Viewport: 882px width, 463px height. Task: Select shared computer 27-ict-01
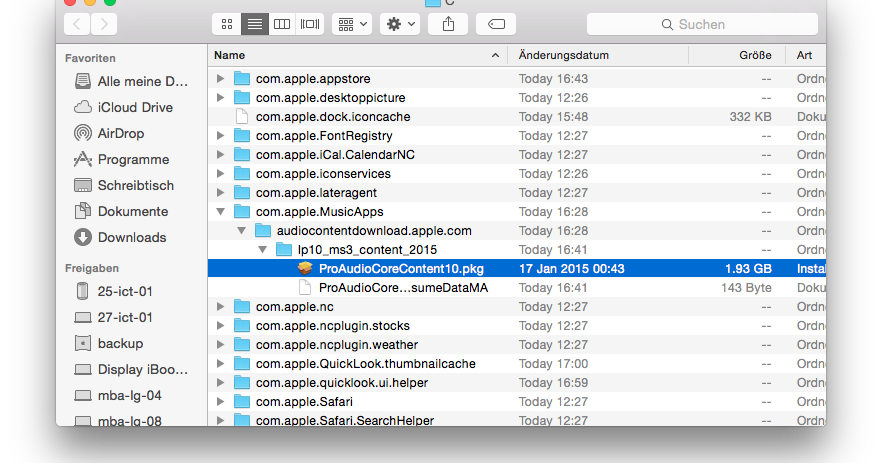114,317
